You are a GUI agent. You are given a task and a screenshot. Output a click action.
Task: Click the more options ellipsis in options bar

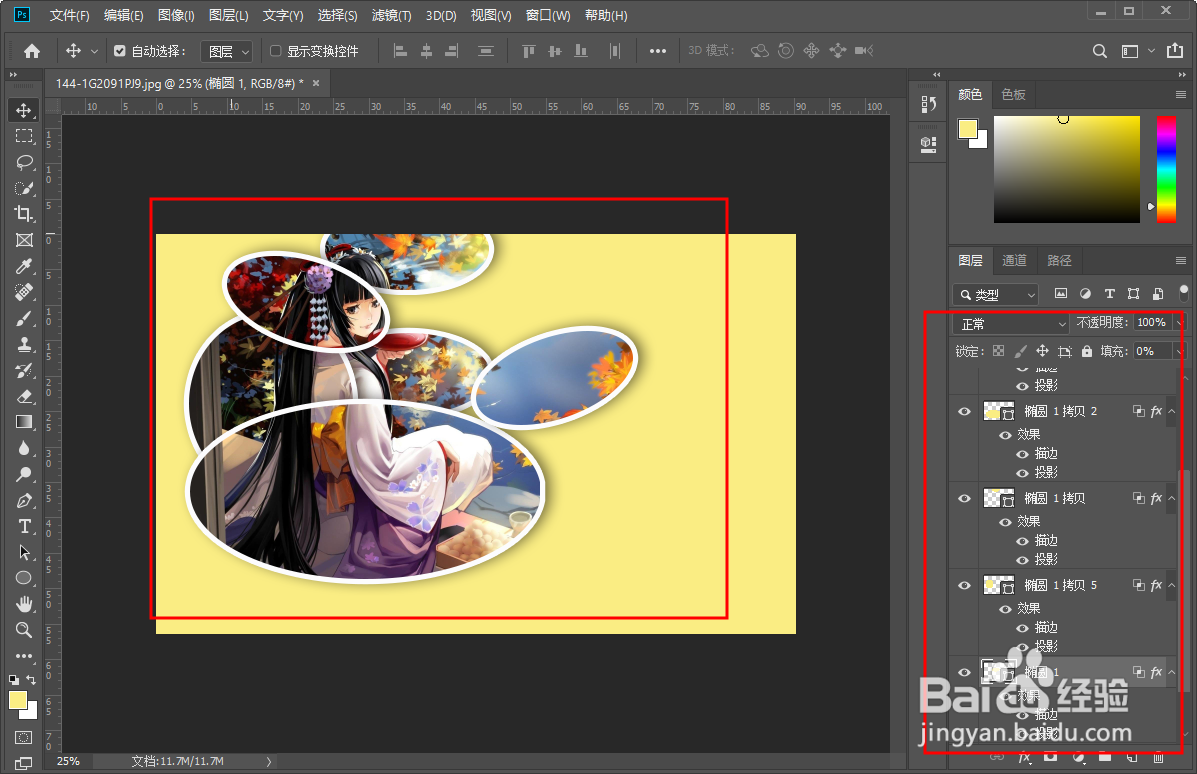(x=657, y=51)
